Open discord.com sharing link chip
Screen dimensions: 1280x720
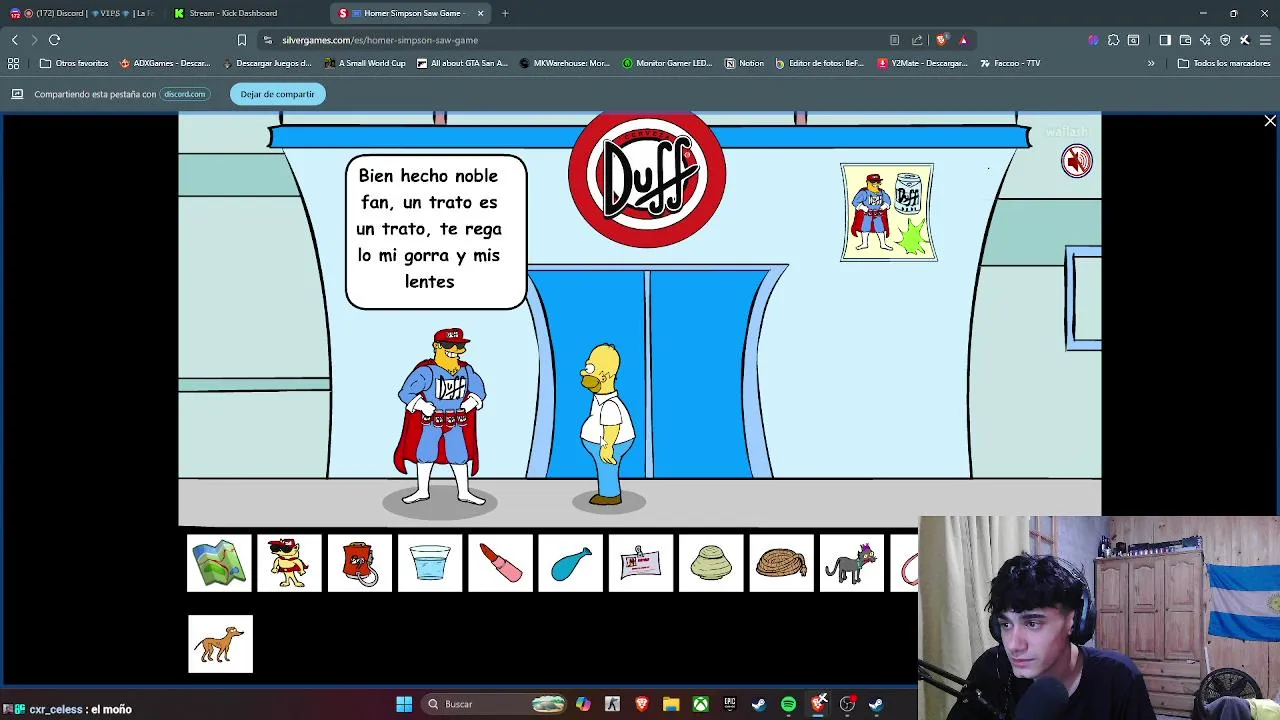click(x=184, y=94)
